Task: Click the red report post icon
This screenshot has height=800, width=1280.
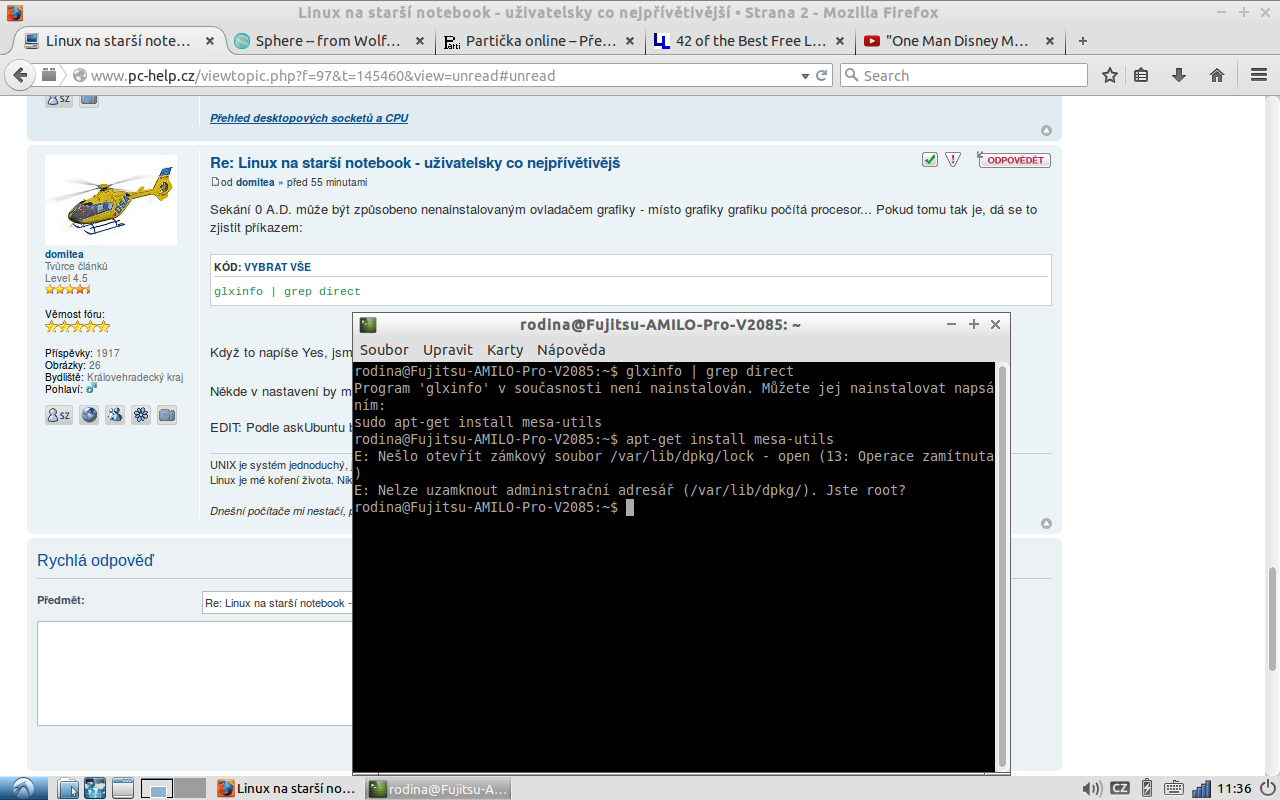Action: pyautogui.click(x=952, y=160)
